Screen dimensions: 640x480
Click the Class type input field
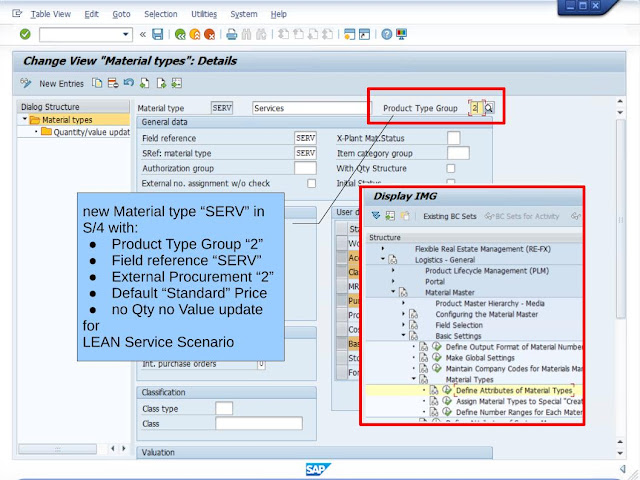pos(224,408)
